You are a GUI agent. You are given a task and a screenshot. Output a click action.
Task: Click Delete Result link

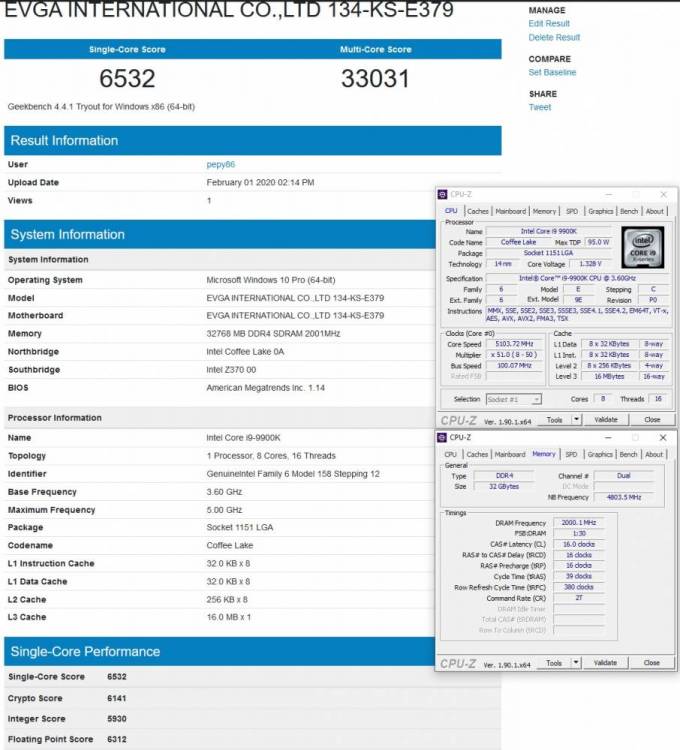554,37
